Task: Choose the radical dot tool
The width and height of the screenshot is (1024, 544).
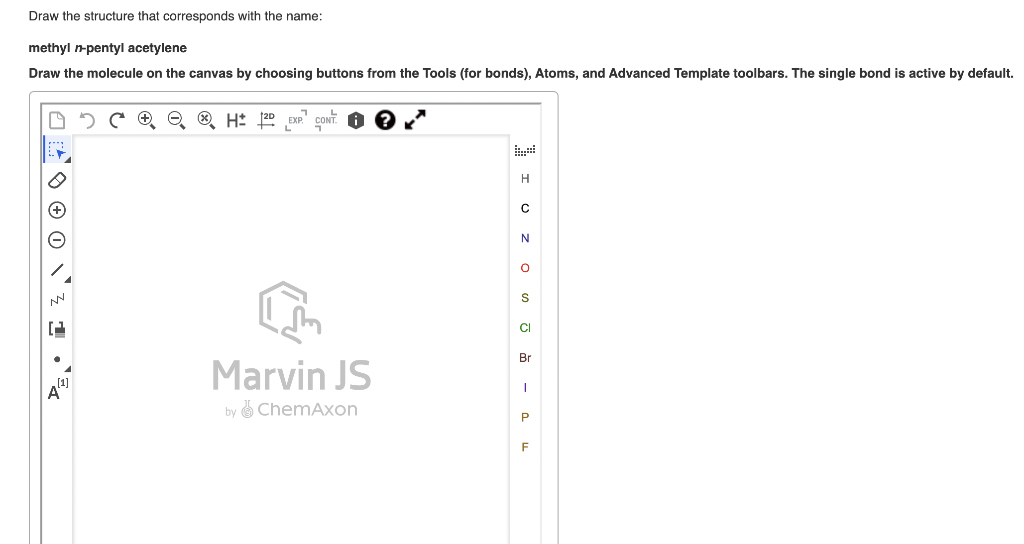Action: (x=57, y=359)
